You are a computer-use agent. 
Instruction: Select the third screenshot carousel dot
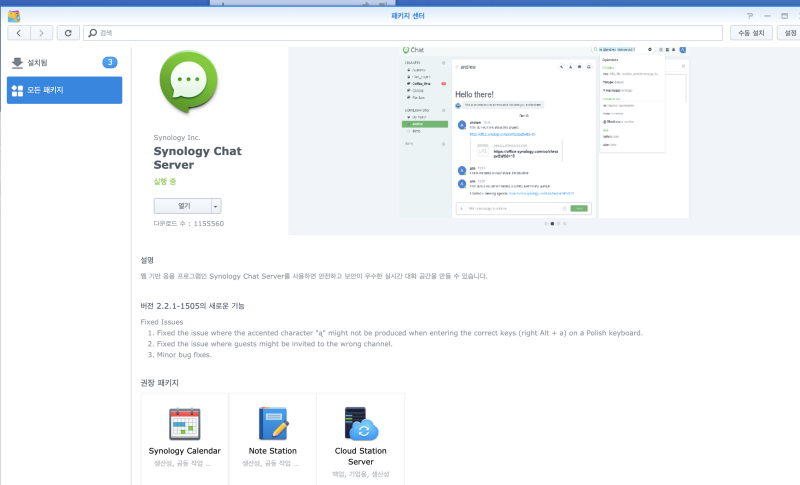(x=558, y=224)
